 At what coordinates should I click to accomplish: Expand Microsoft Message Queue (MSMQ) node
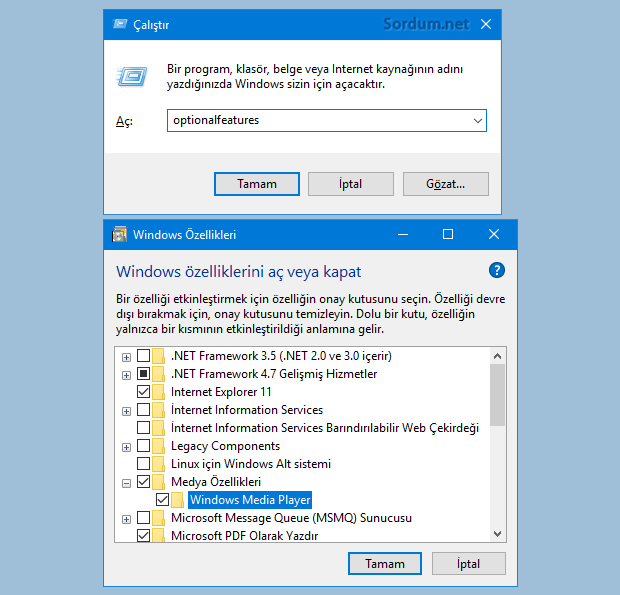coord(126,519)
